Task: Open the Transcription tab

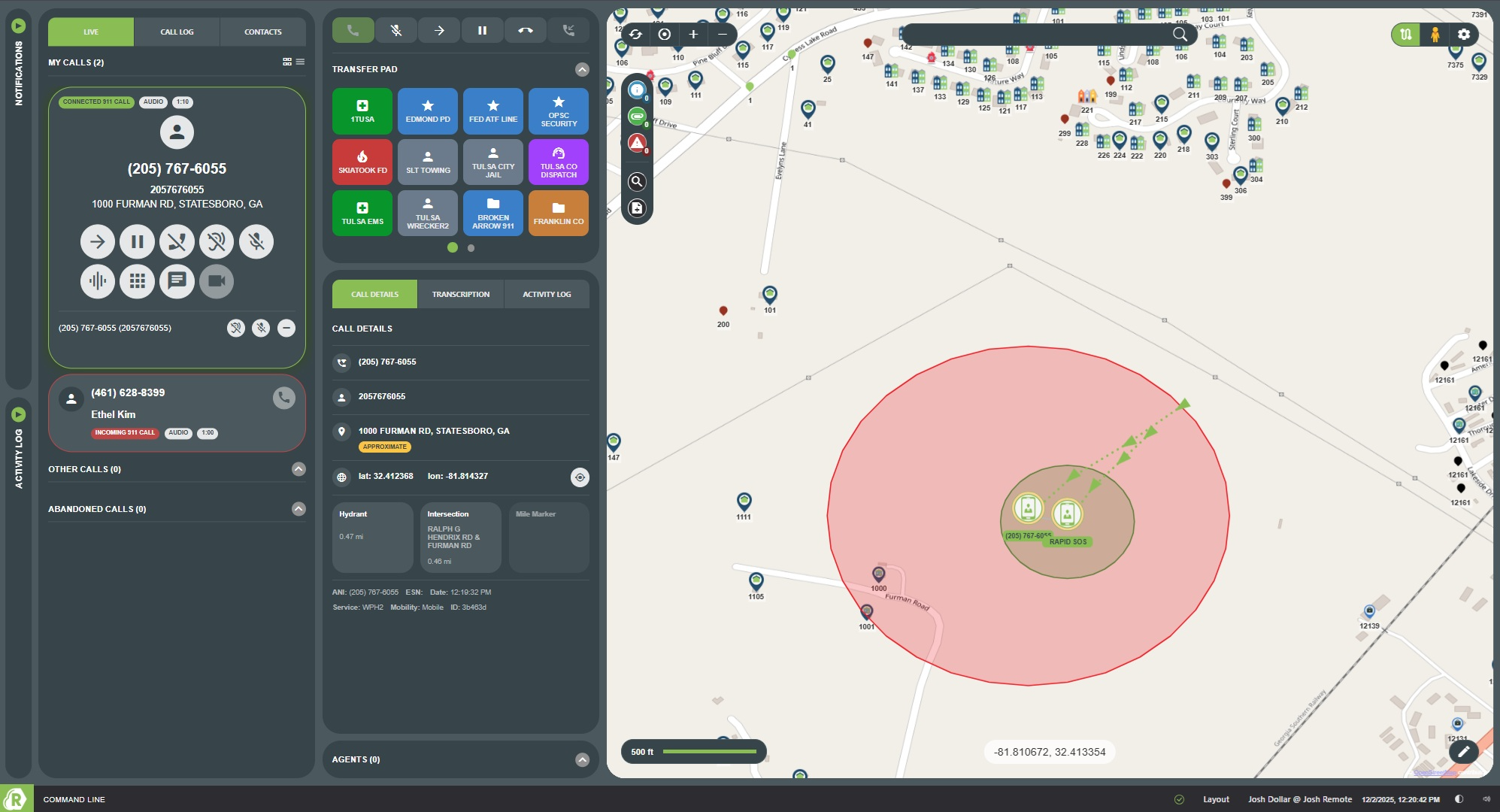Action: point(460,294)
